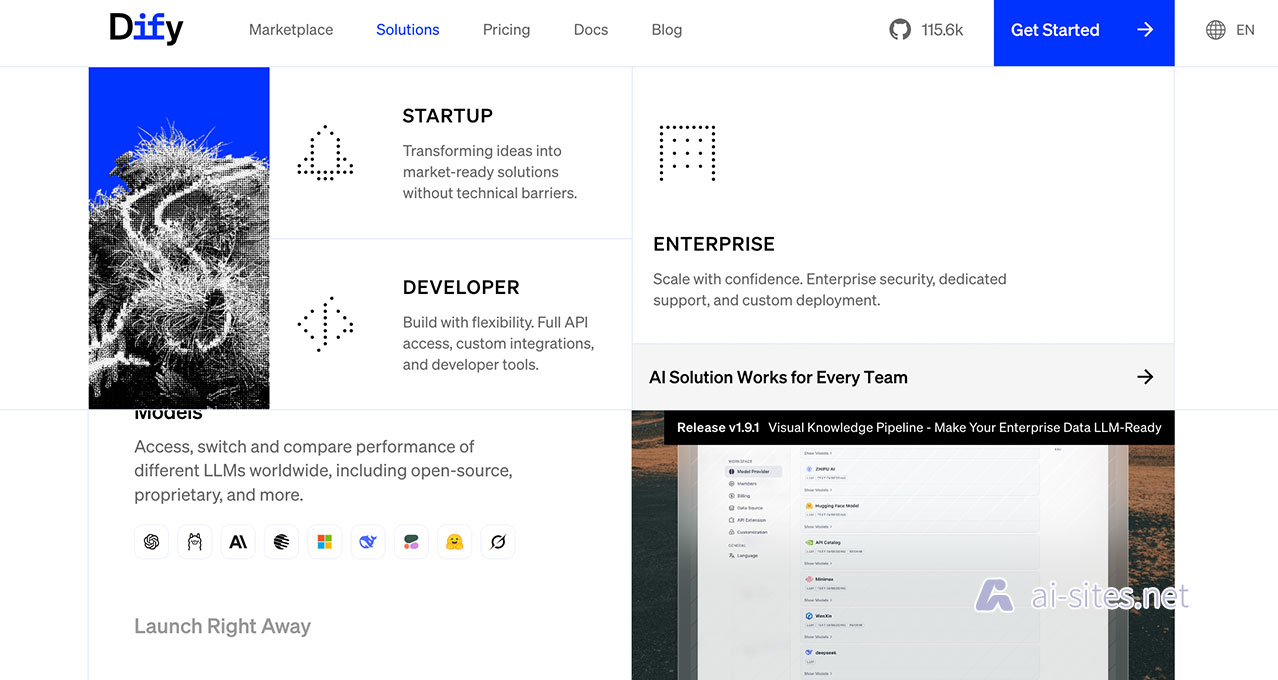Open the Marketplace nav item

[x=291, y=30]
